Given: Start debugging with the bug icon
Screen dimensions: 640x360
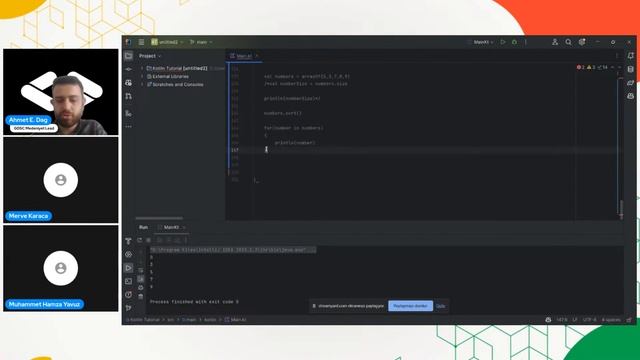Looking at the screenshot, I should (514, 42).
